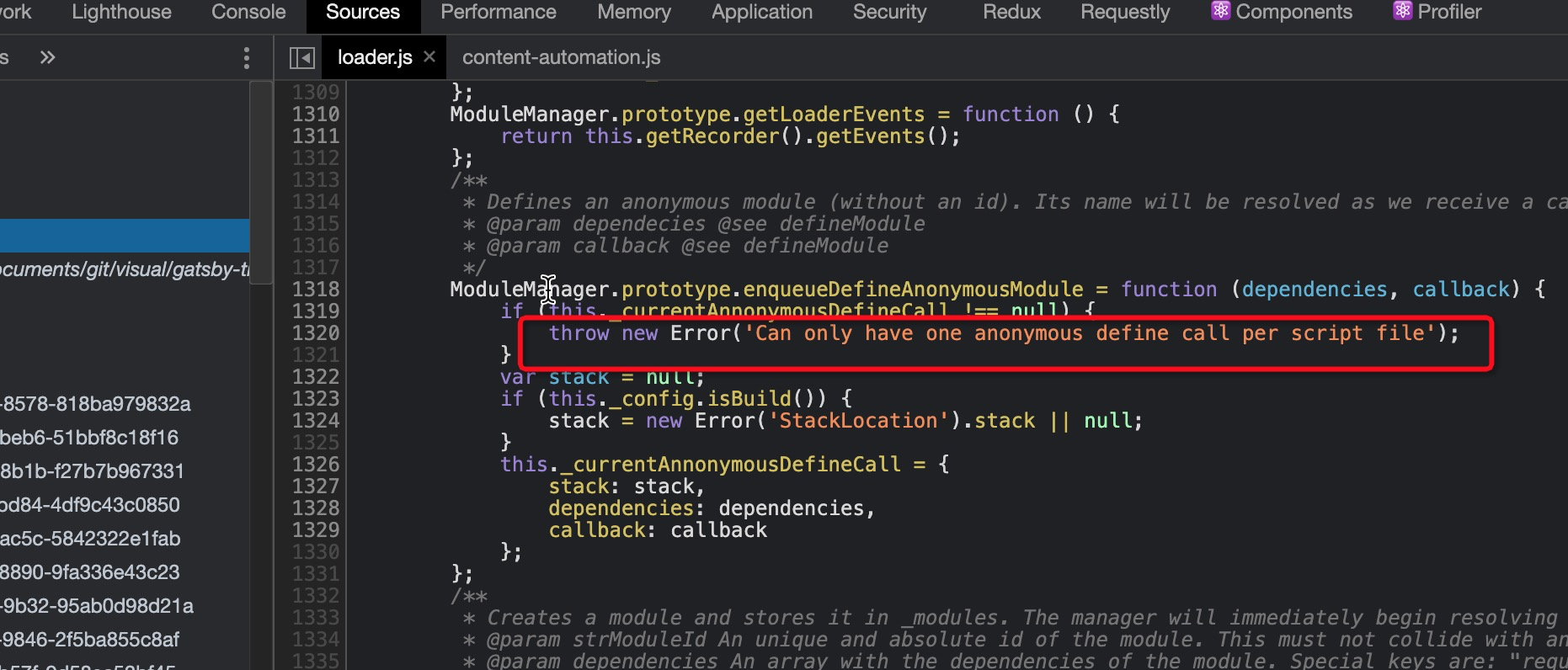Click 'dependencies' parameter in function signature

(x=1315, y=289)
